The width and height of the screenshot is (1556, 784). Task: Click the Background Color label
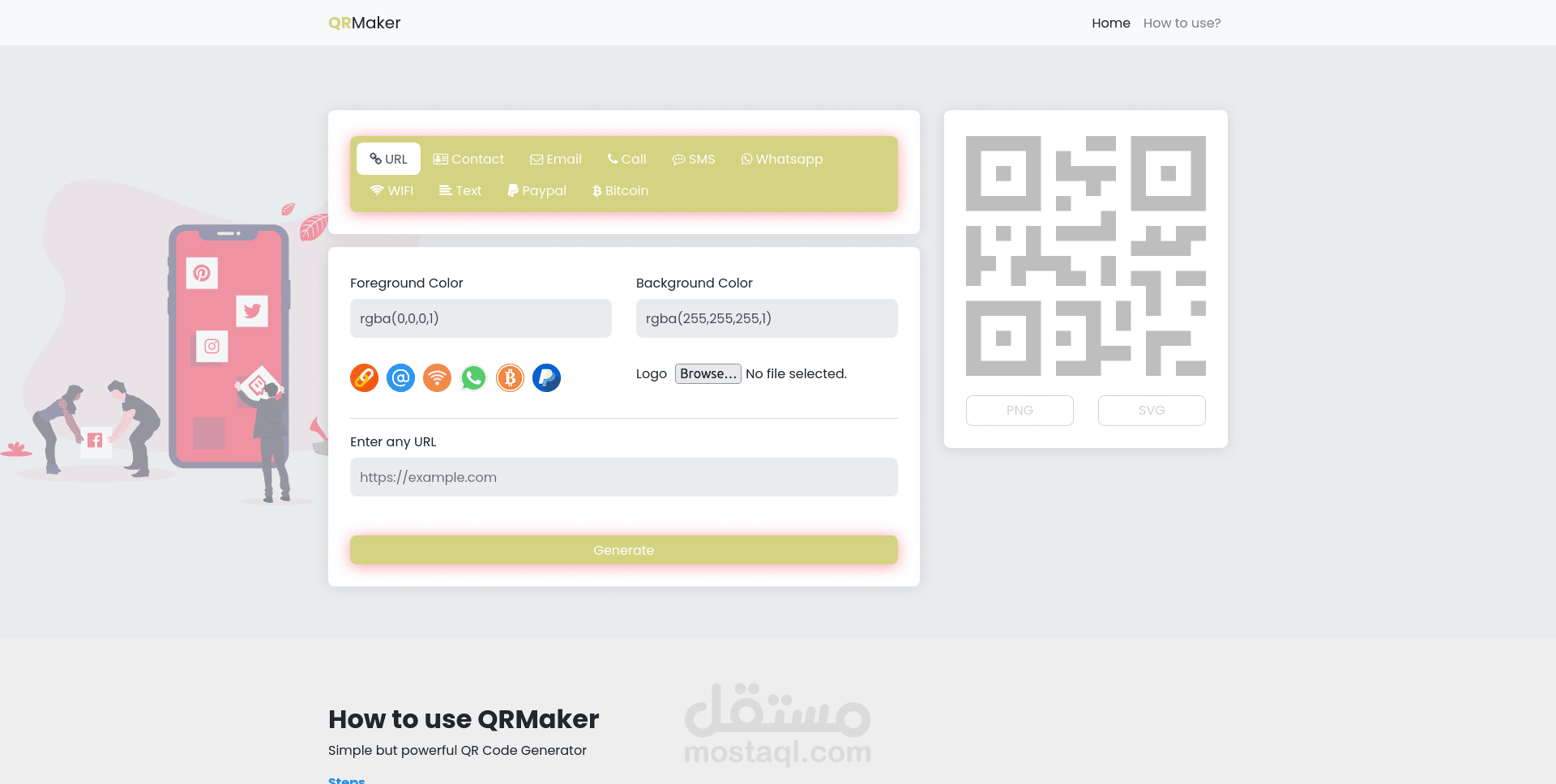pyautogui.click(x=694, y=283)
